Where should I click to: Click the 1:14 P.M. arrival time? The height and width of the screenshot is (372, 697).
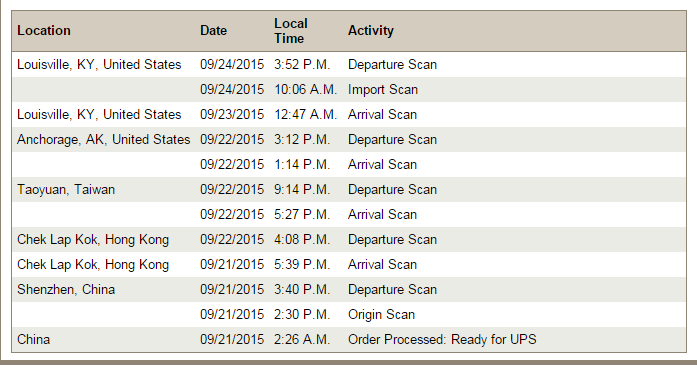(302, 165)
